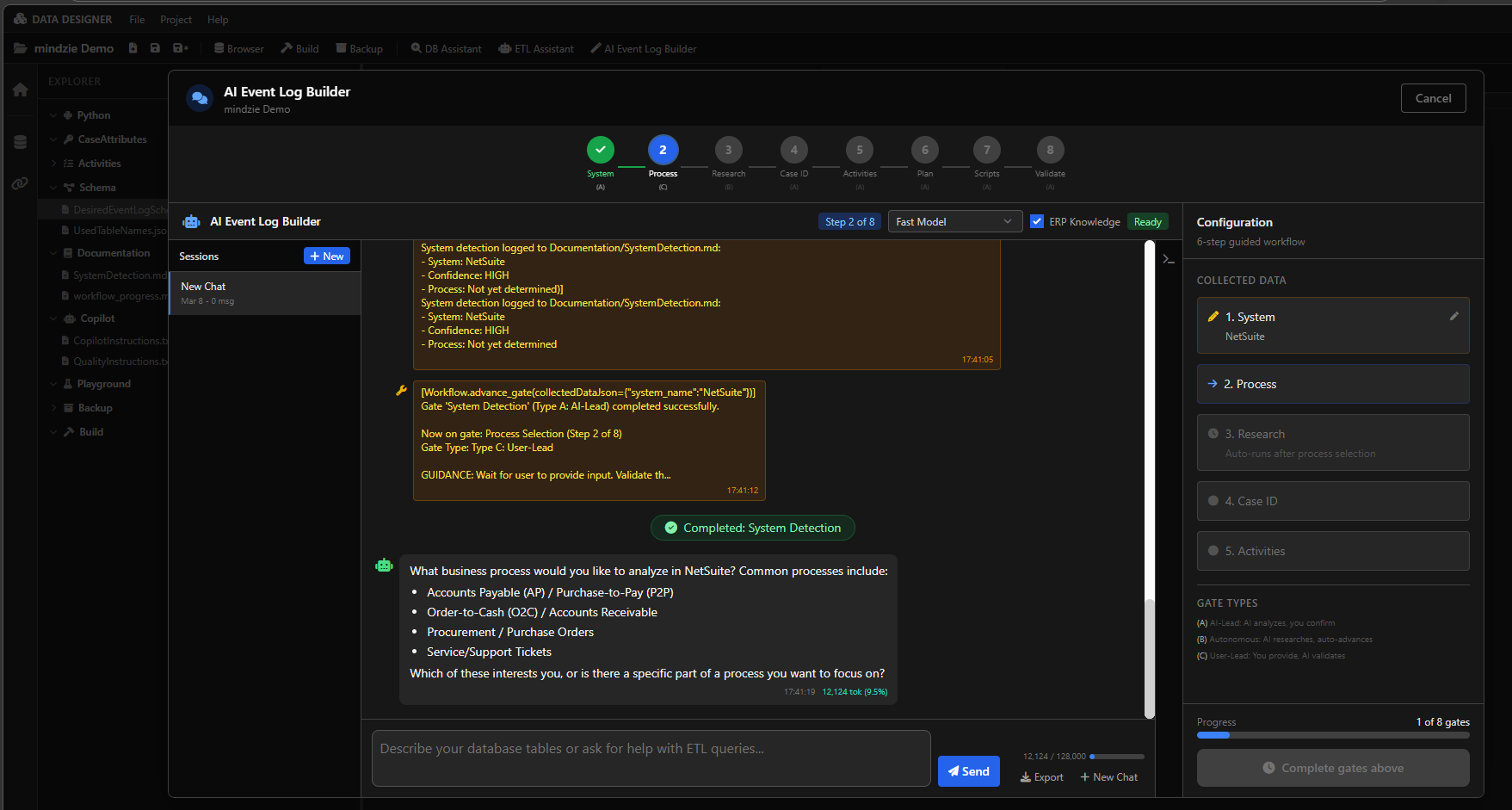The width and height of the screenshot is (1512, 810).
Task: Select step 8 Validate circle
Action: [x=1050, y=150]
